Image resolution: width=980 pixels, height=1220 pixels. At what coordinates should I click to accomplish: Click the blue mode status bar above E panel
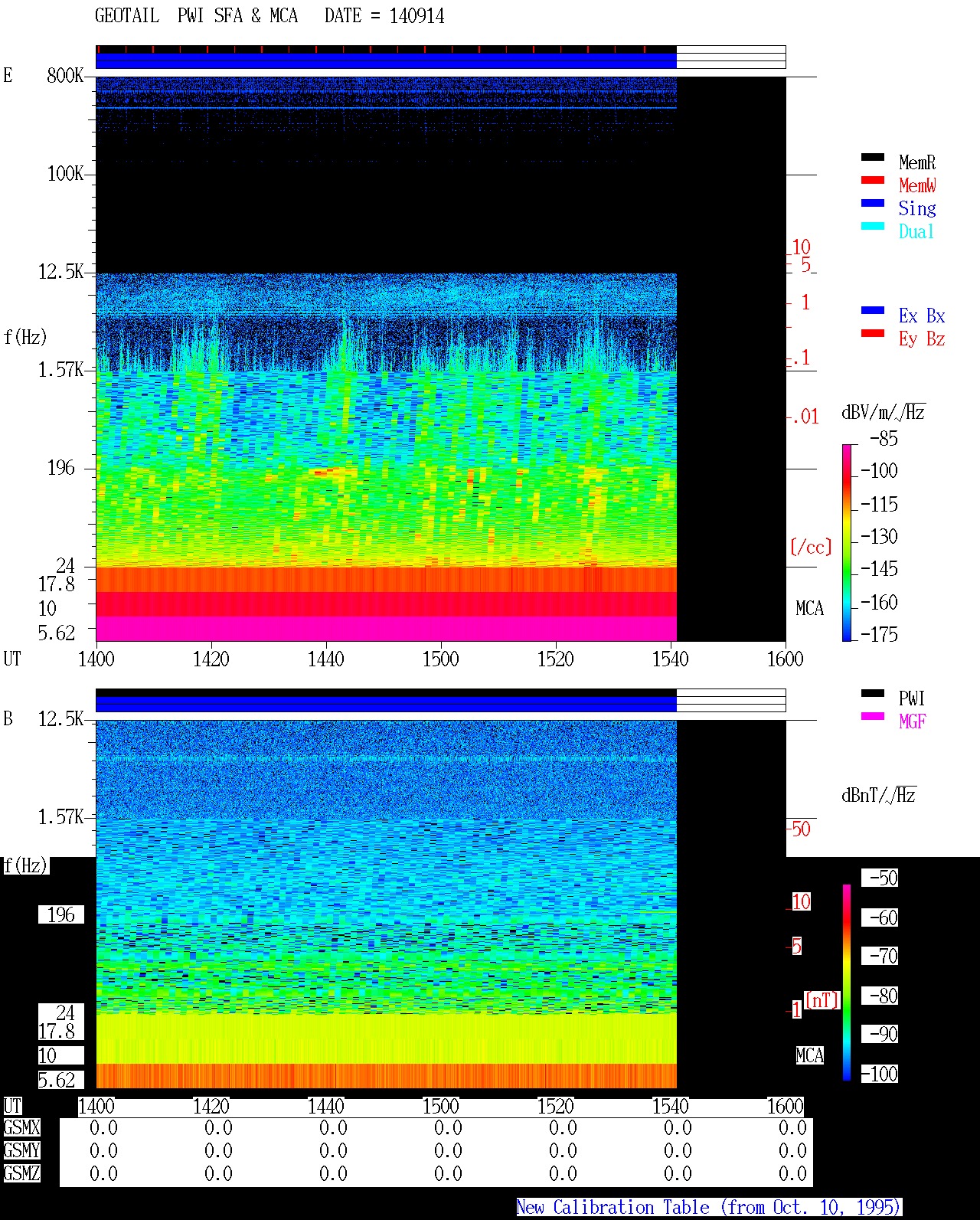(386, 61)
